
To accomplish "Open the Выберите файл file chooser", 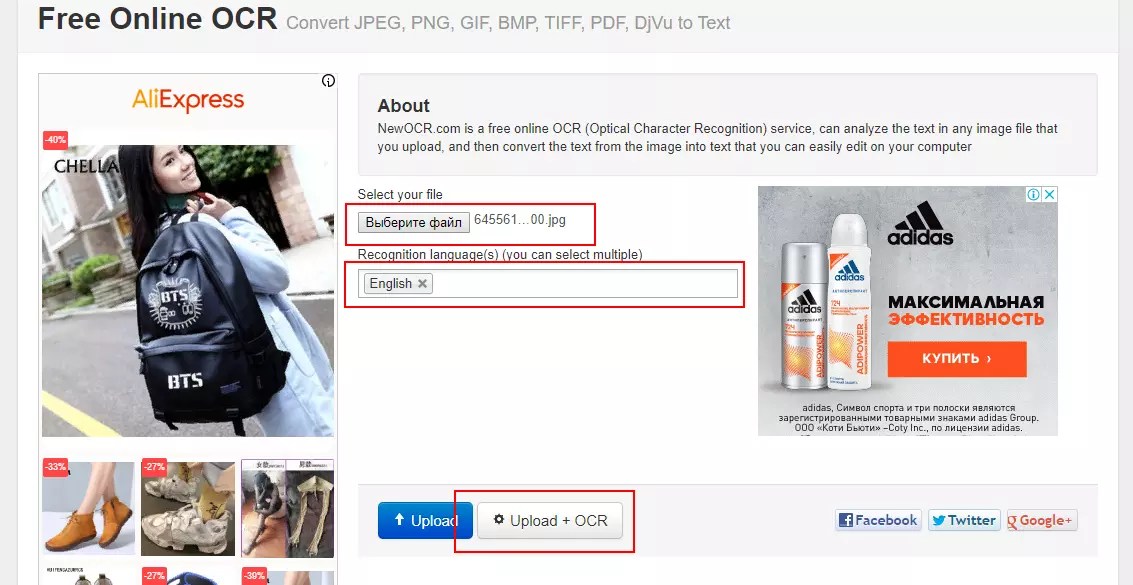I will (413, 222).
